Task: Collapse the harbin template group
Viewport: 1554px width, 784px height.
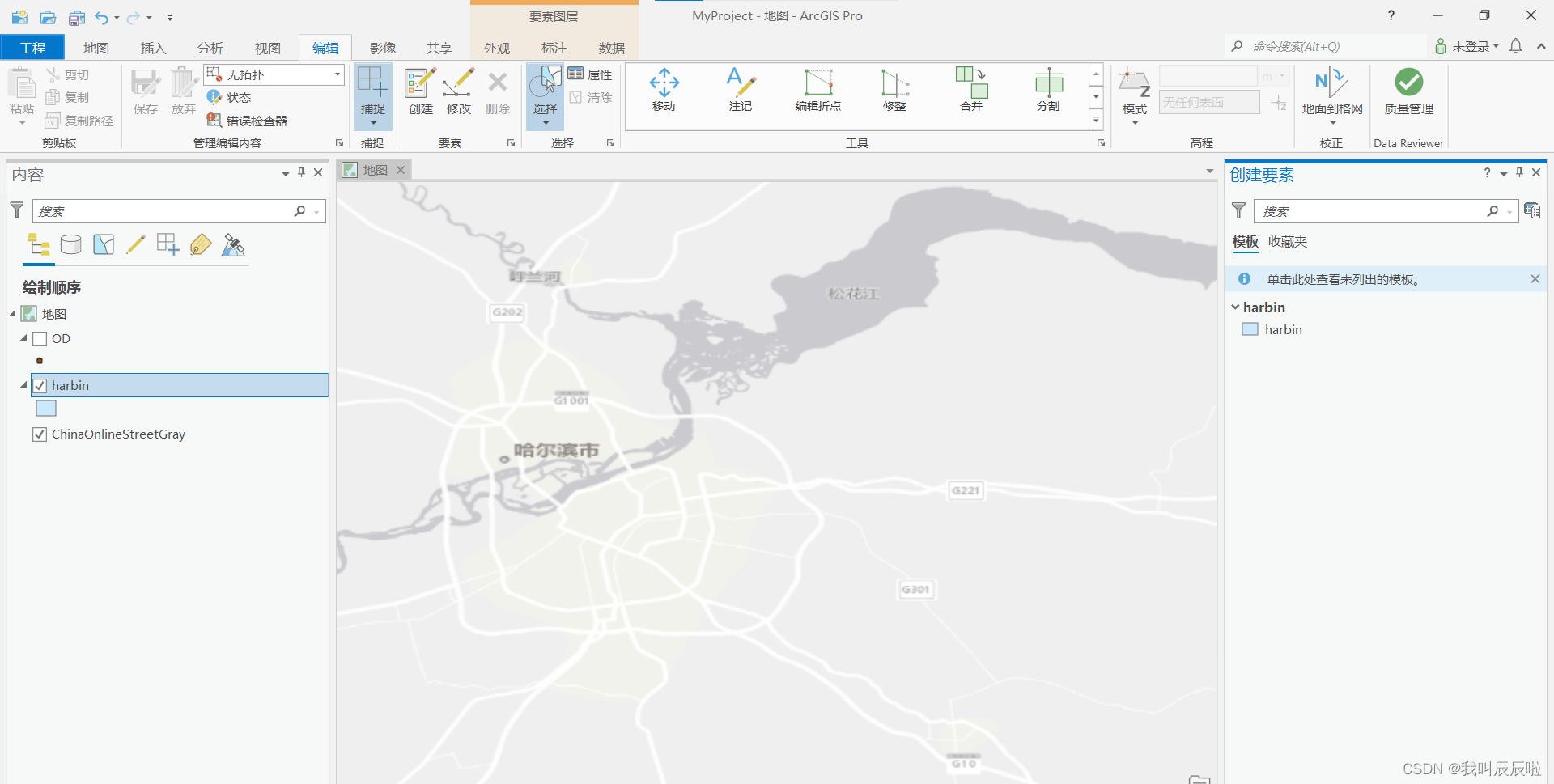Action: [x=1235, y=307]
